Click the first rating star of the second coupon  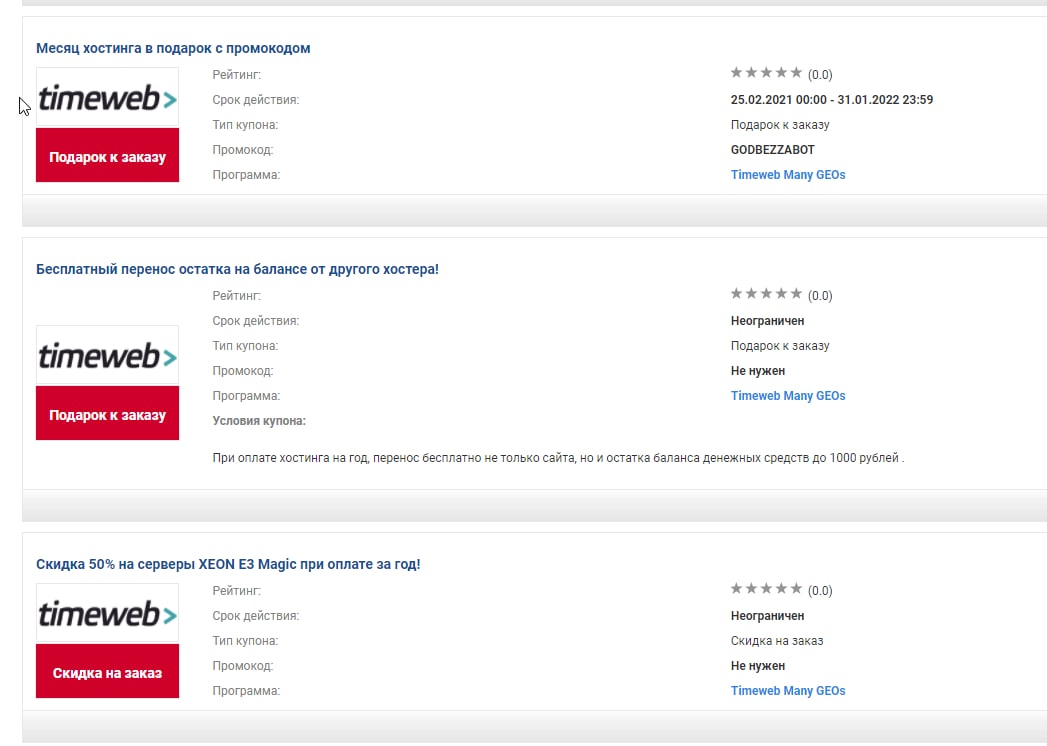(737, 293)
